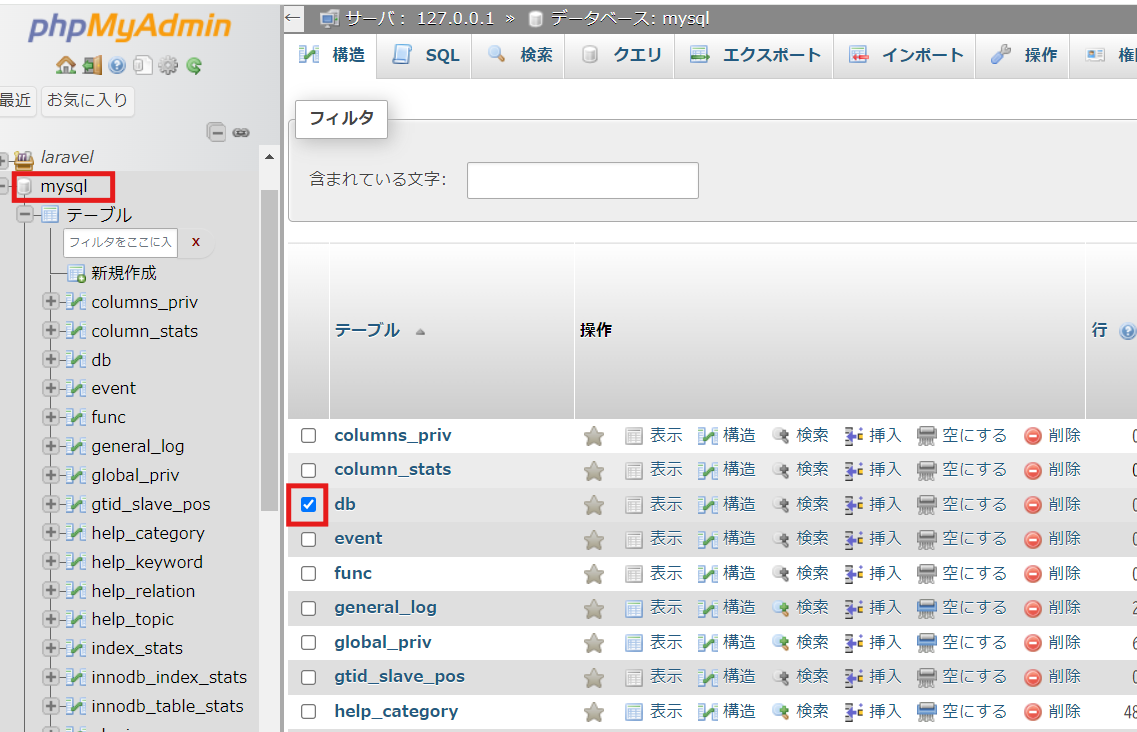Viewport: 1137px width, 732px height.
Task: Check the column_stats table checkbox
Action: coord(309,470)
